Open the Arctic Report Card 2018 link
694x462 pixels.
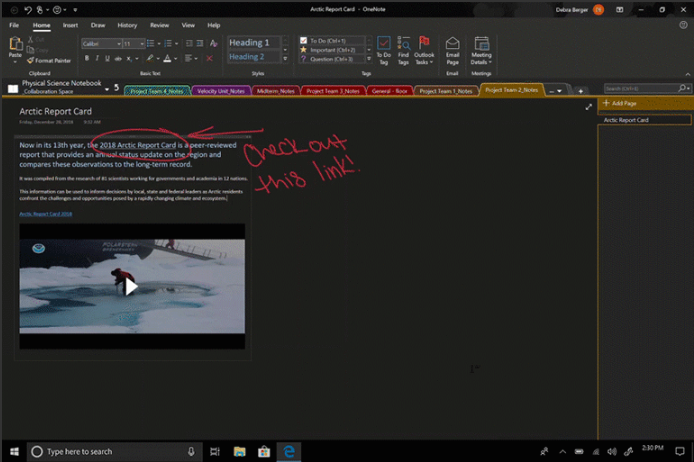[x=46, y=213]
